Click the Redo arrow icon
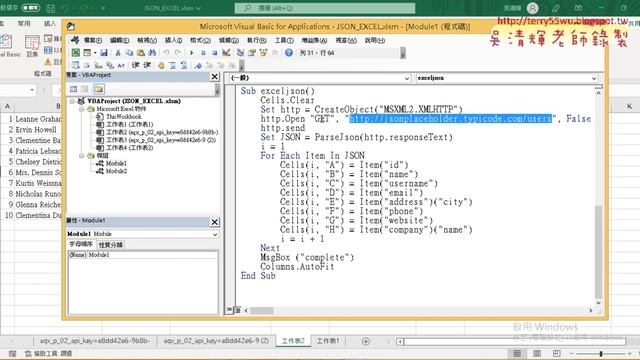640x360 pixels. [x=178, y=53]
